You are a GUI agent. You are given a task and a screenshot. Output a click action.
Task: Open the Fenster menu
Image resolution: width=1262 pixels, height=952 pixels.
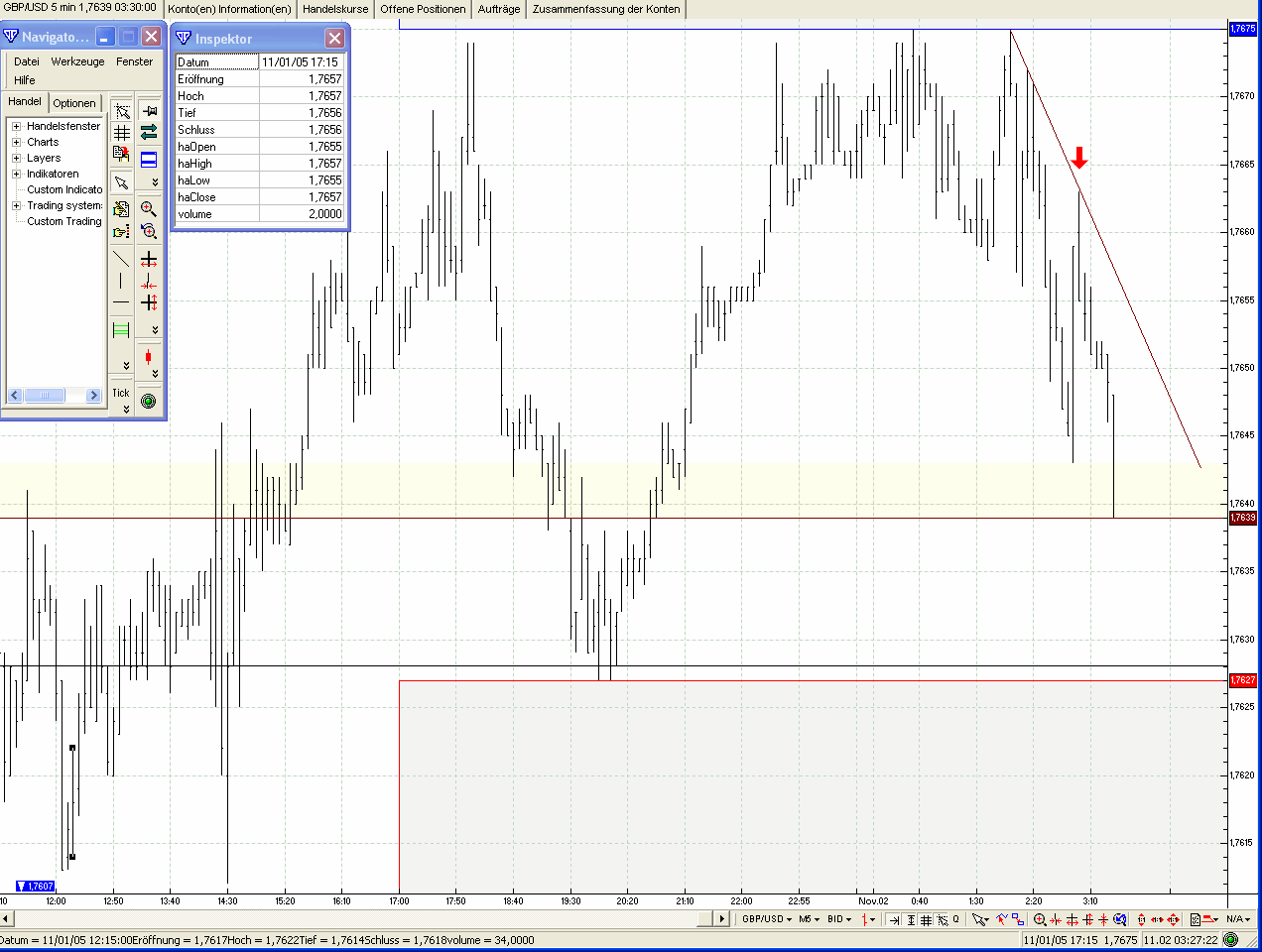(134, 61)
